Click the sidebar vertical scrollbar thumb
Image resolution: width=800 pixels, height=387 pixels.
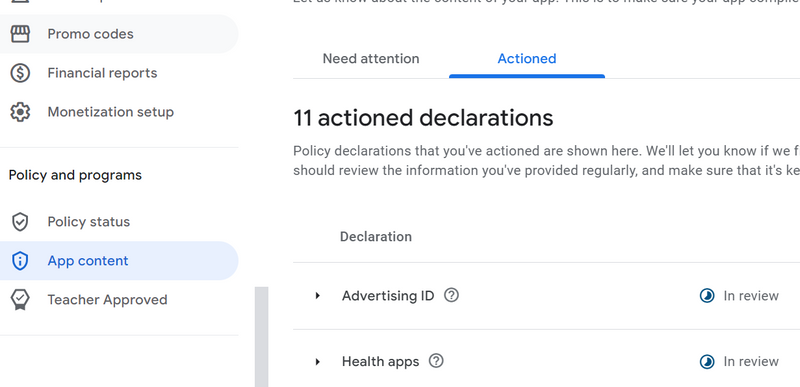262,337
